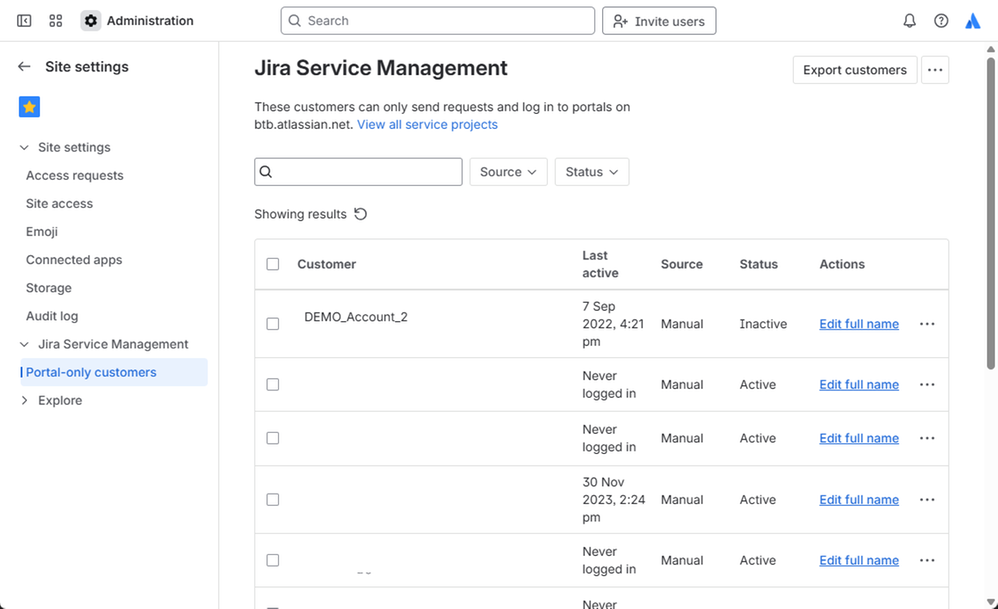The height and width of the screenshot is (609, 998).
Task: Open the notifications bell
Action: 909,21
